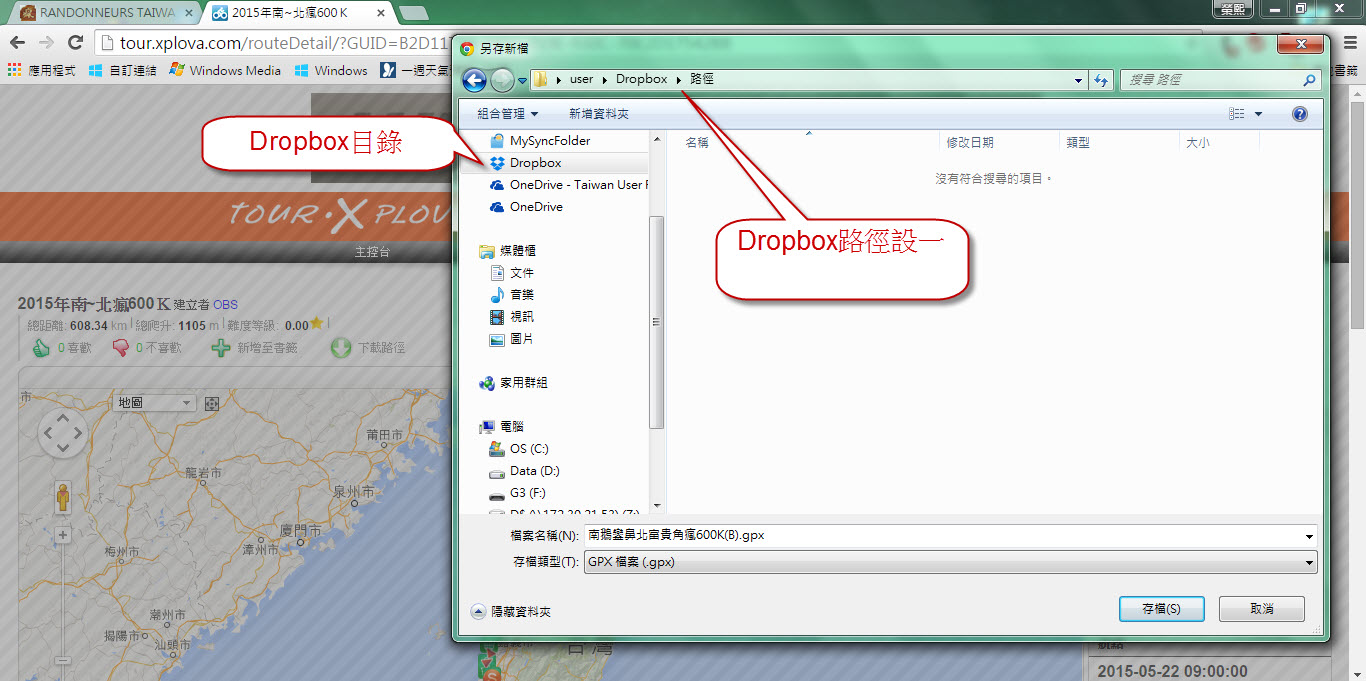1366x681 pixels.
Task: Reload the page in Chrome
Action: pos(75,43)
